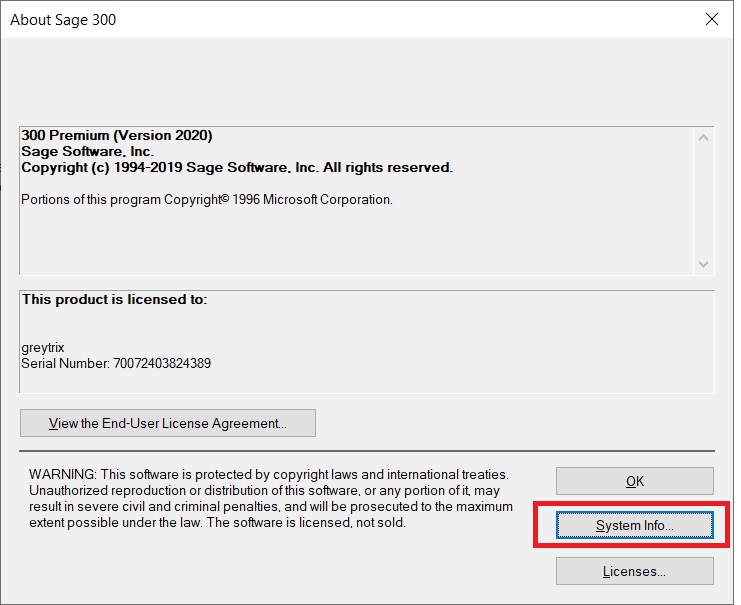Click the 'About Sage 300' title text
This screenshot has height=605, width=741.
coord(63,20)
